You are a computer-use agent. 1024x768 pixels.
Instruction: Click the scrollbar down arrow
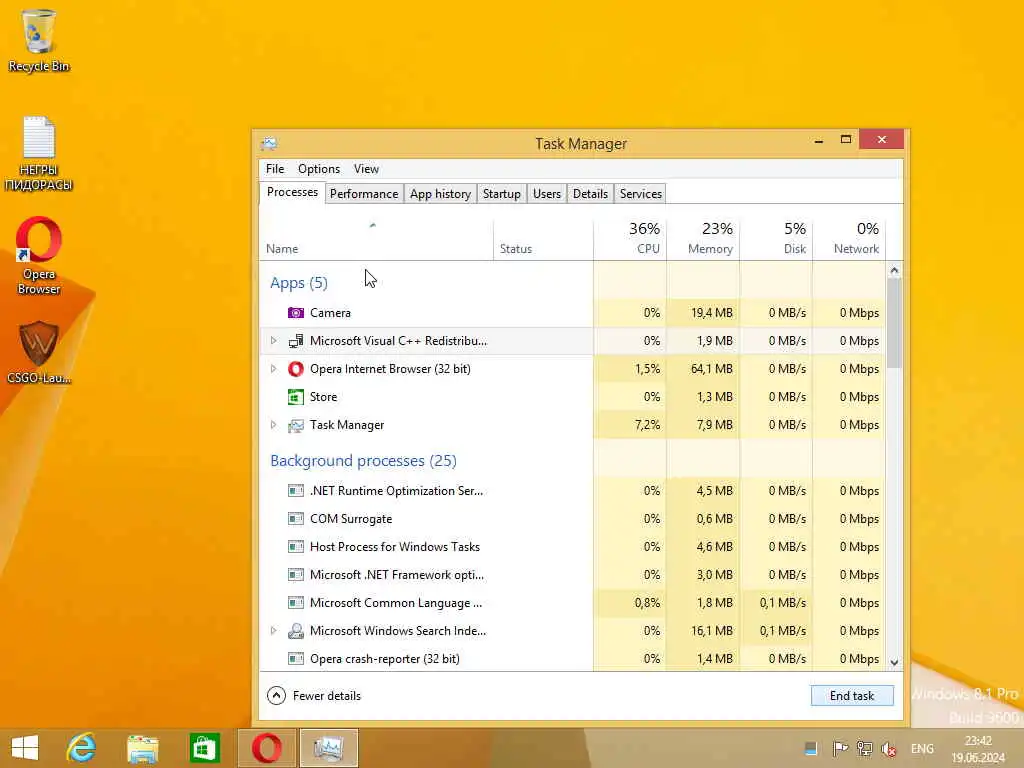[x=894, y=662]
